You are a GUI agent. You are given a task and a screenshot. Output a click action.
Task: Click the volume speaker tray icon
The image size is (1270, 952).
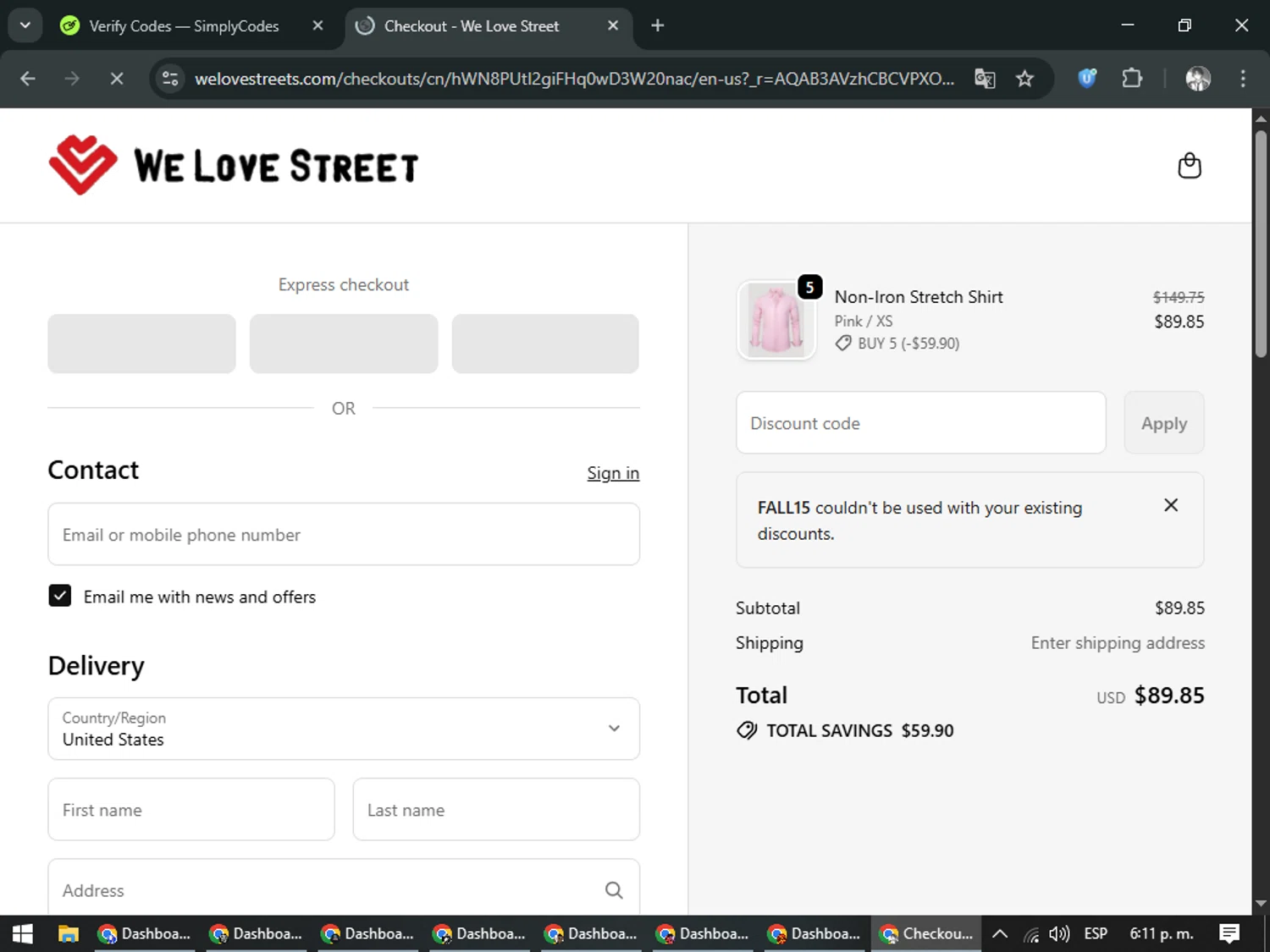(1059, 933)
